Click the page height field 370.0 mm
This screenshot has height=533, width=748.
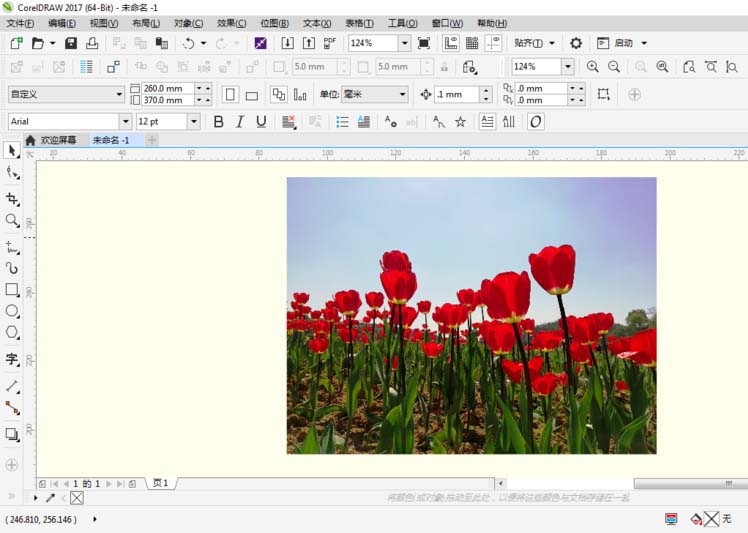(168, 100)
